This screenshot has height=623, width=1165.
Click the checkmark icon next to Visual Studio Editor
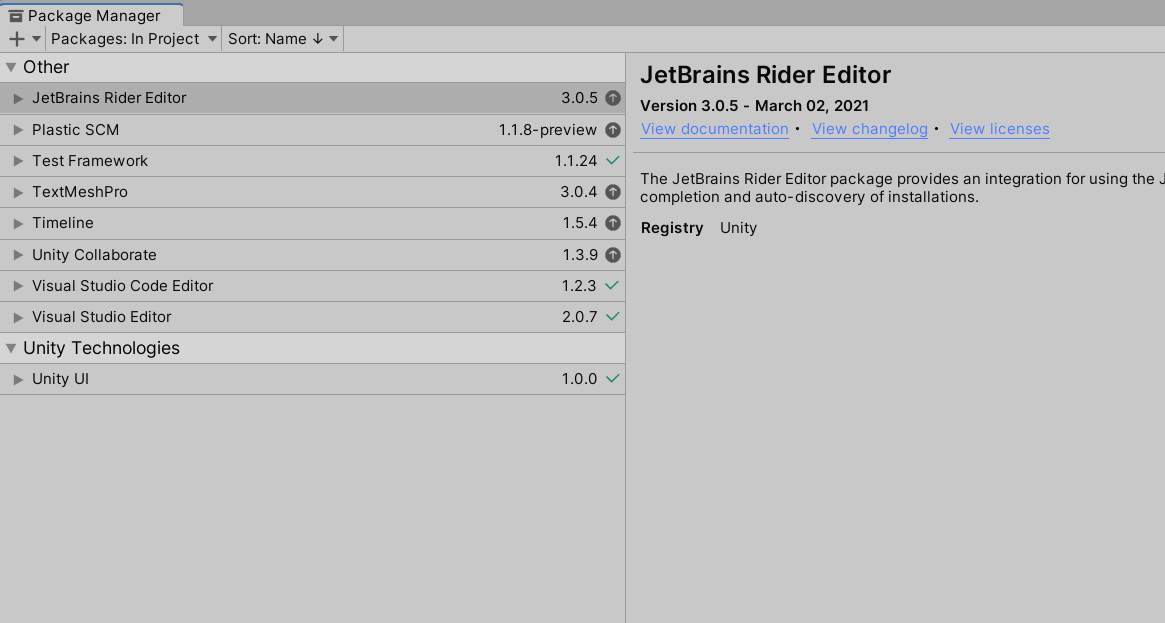click(x=613, y=317)
